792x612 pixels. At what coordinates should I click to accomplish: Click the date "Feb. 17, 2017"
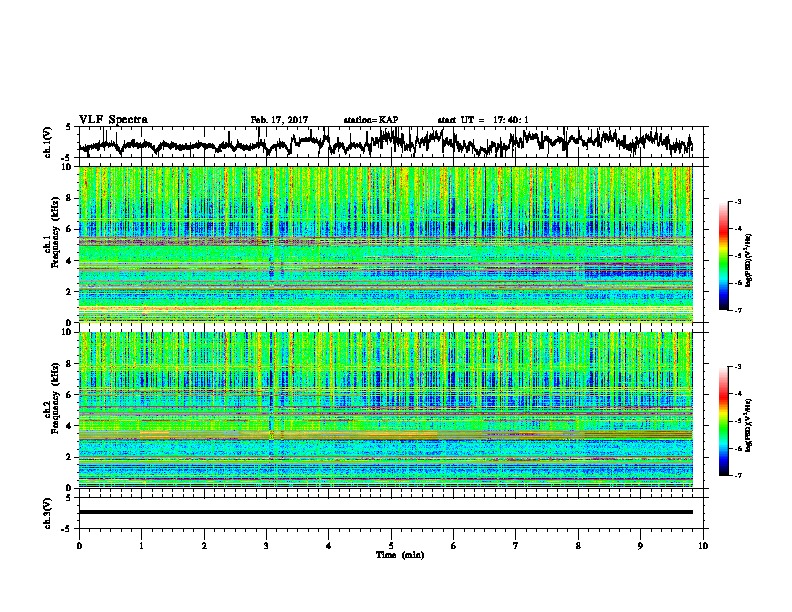(x=279, y=120)
